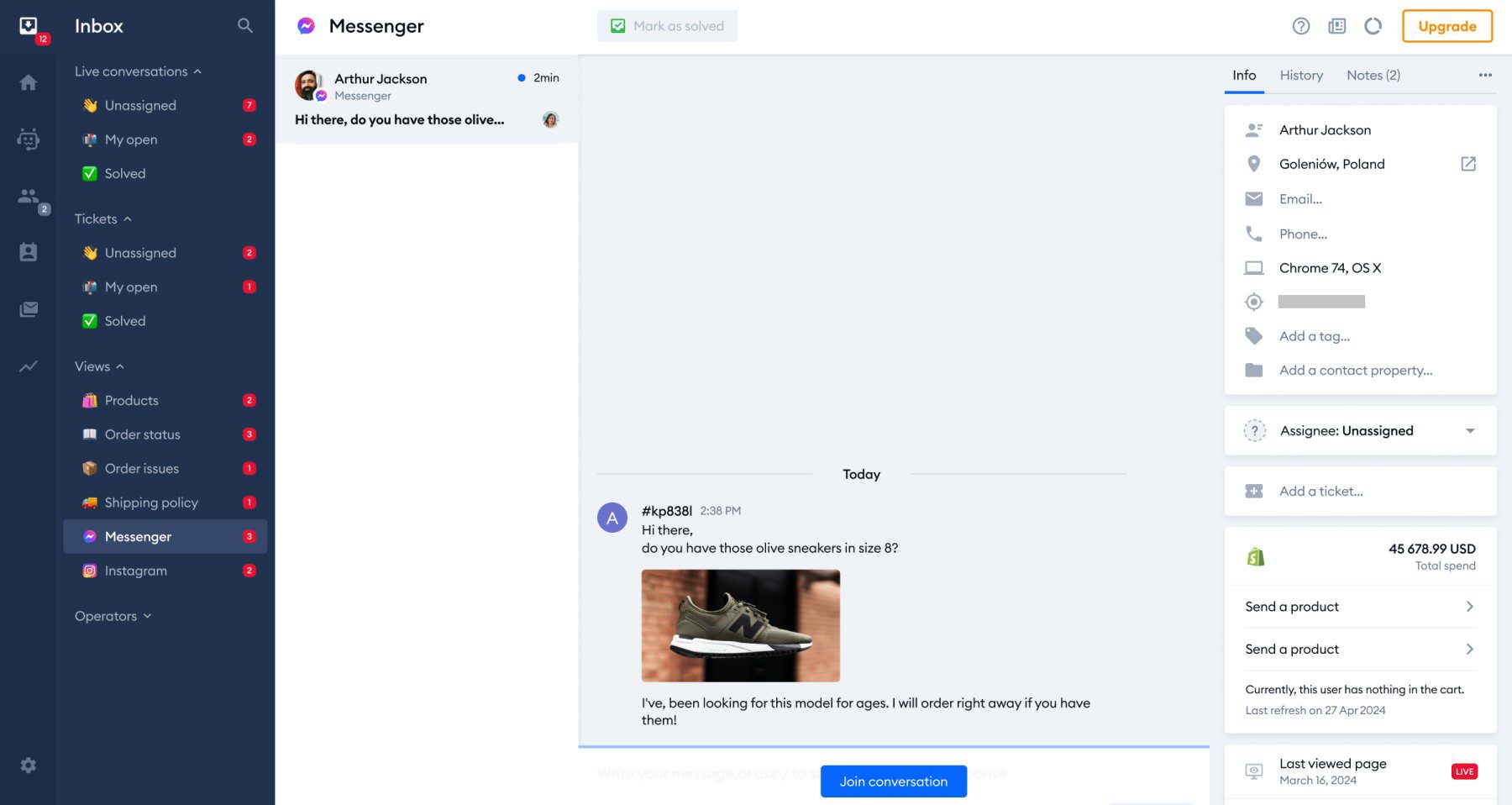Open the Reports chart icon
The height and width of the screenshot is (805, 1512).
pos(28,366)
